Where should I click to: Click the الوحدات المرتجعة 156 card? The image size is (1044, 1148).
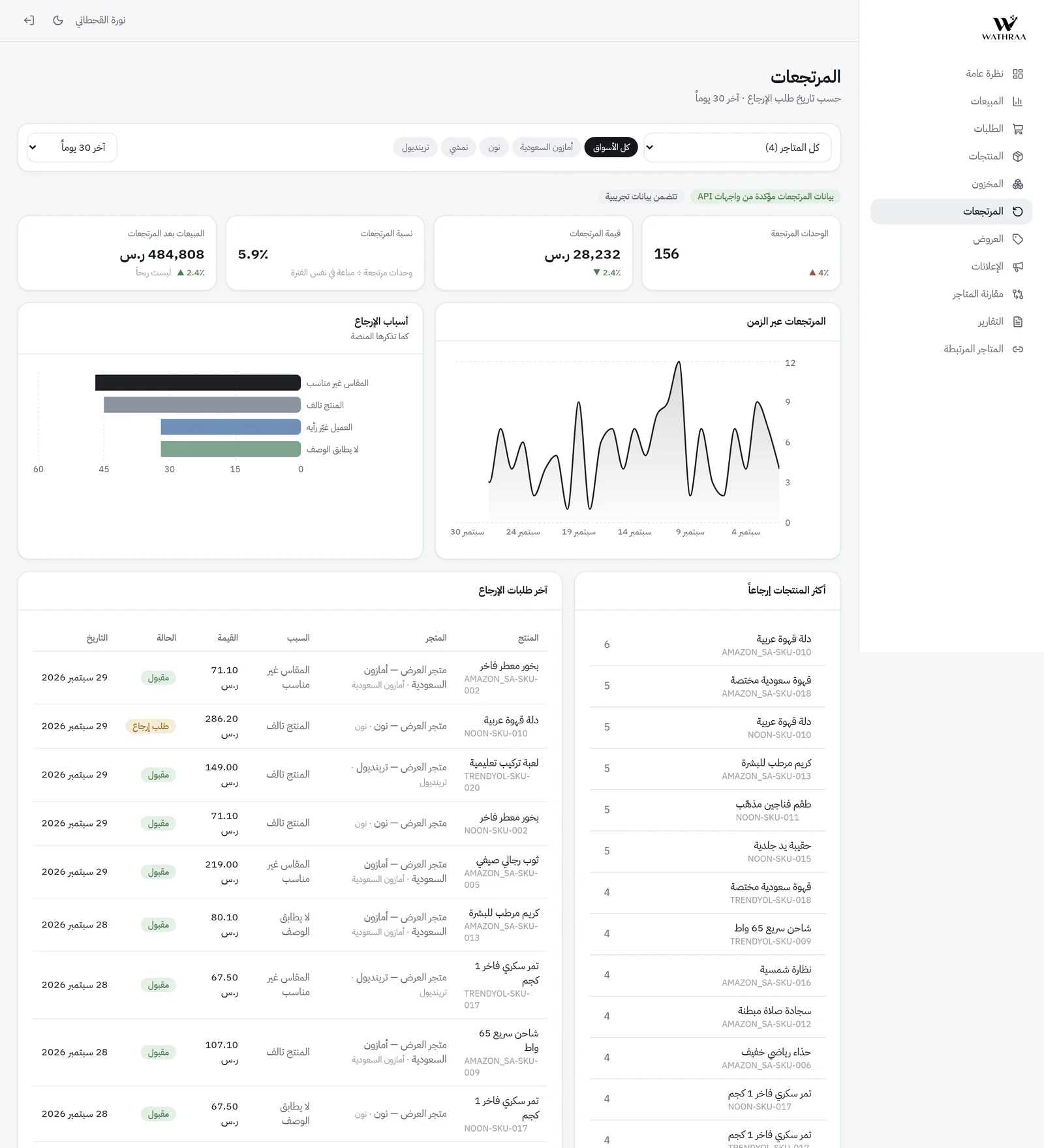pos(741,253)
